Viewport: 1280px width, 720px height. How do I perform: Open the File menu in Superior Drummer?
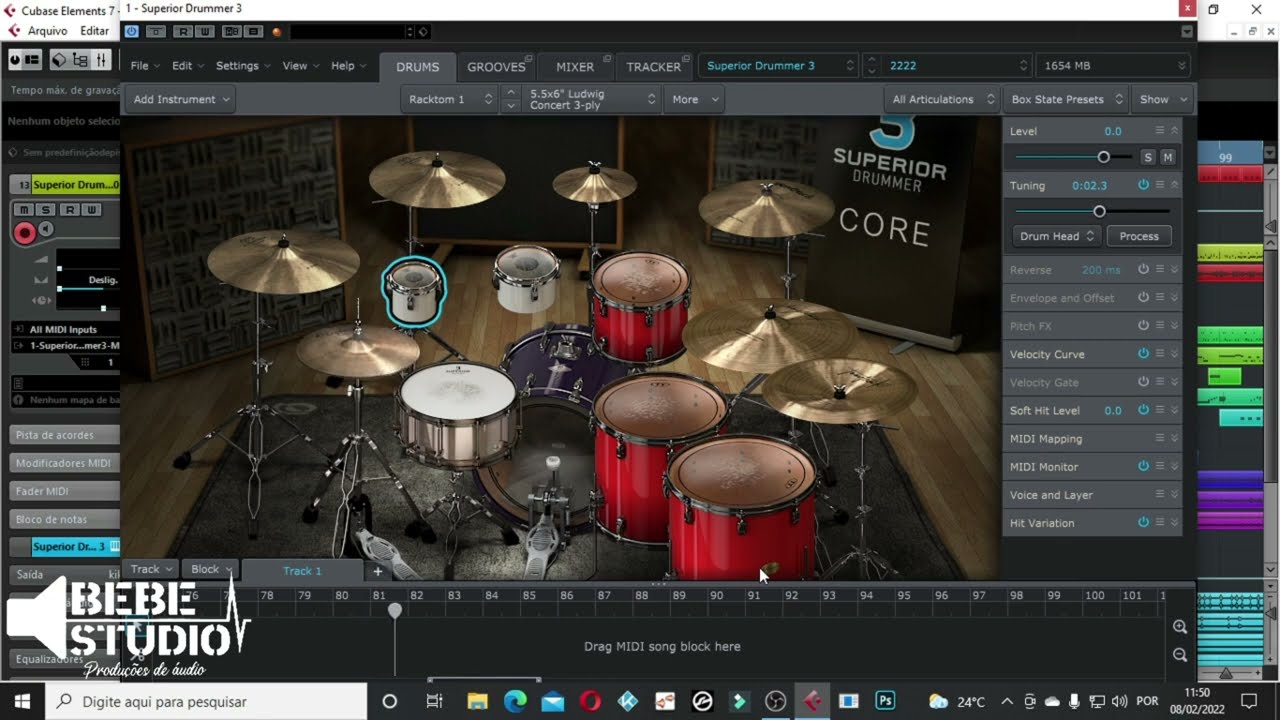pos(145,66)
